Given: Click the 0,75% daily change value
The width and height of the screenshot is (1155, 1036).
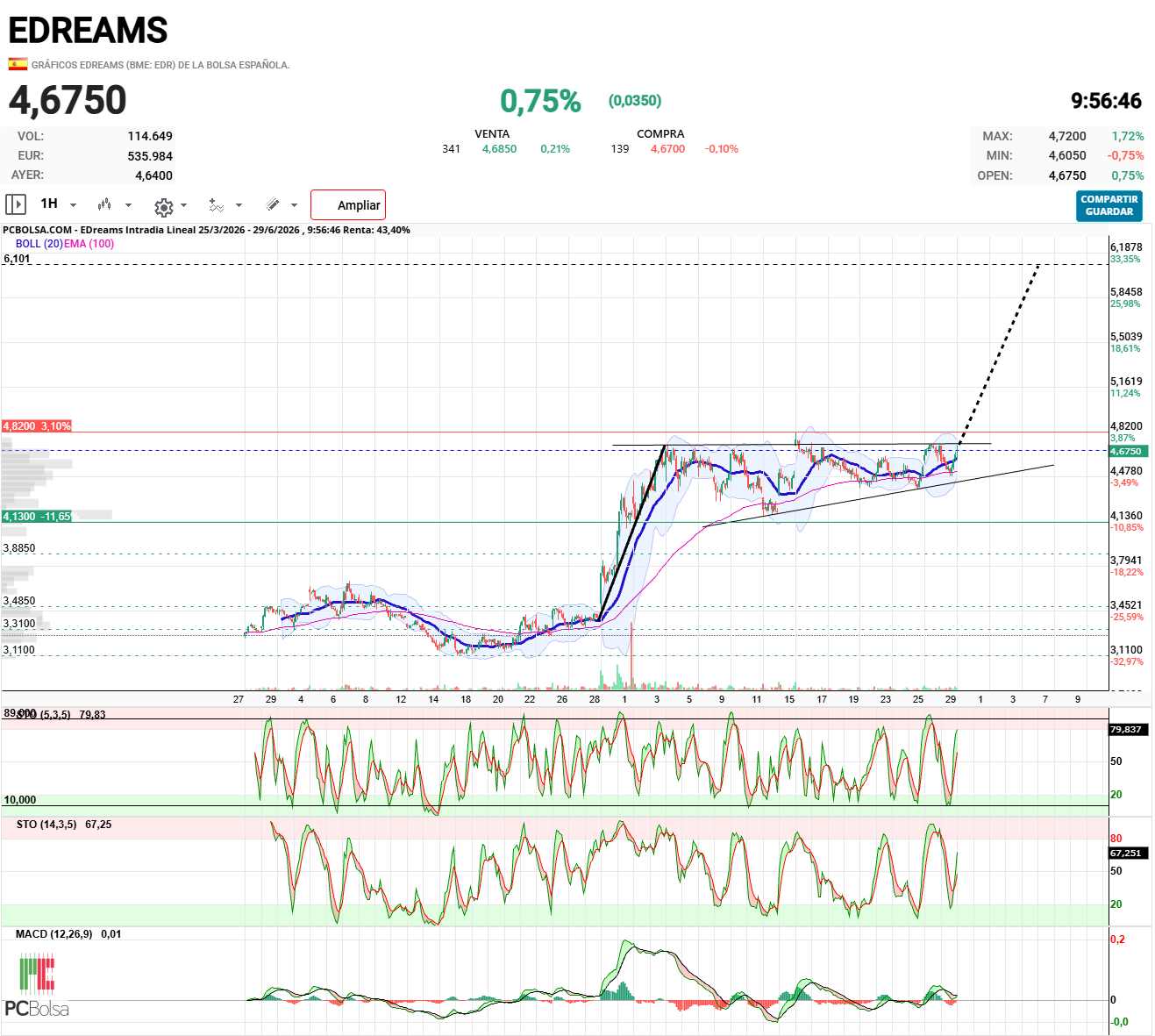Looking at the screenshot, I should pos(540,101).
